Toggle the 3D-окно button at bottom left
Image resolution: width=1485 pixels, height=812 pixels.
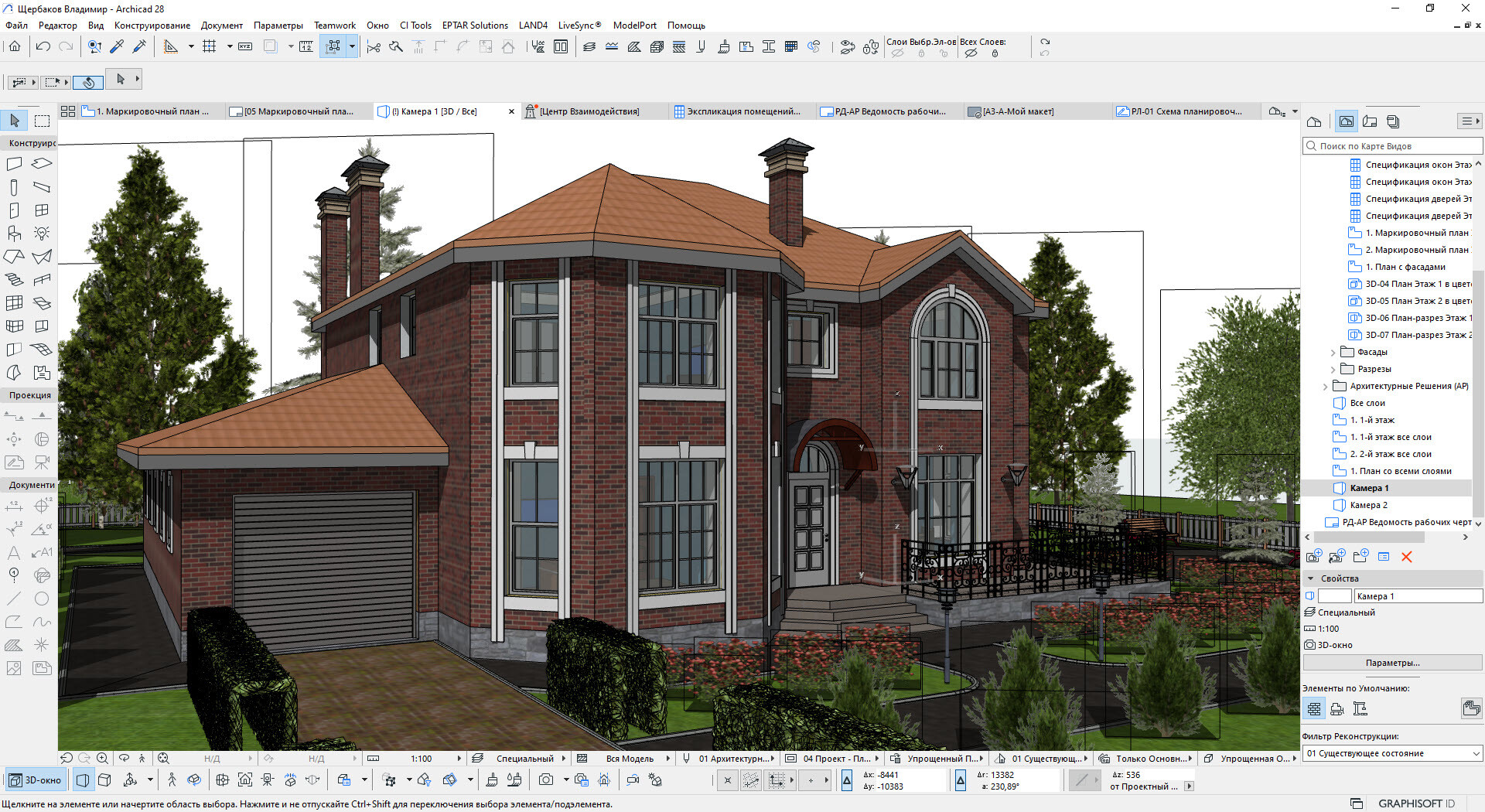(36, 780)
